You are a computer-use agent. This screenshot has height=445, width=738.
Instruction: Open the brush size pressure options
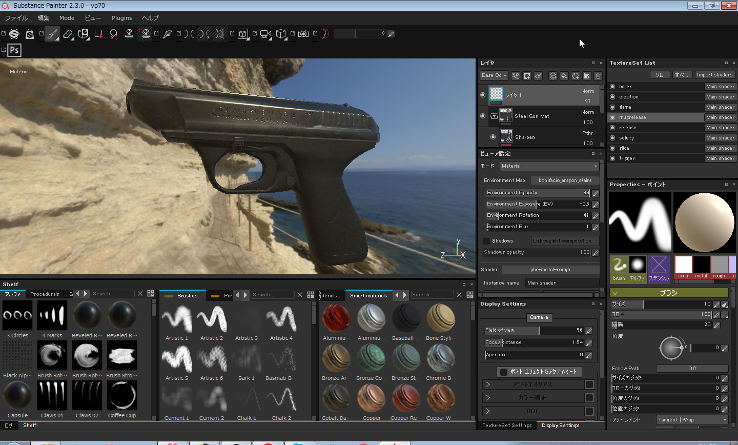coord(724,304)
